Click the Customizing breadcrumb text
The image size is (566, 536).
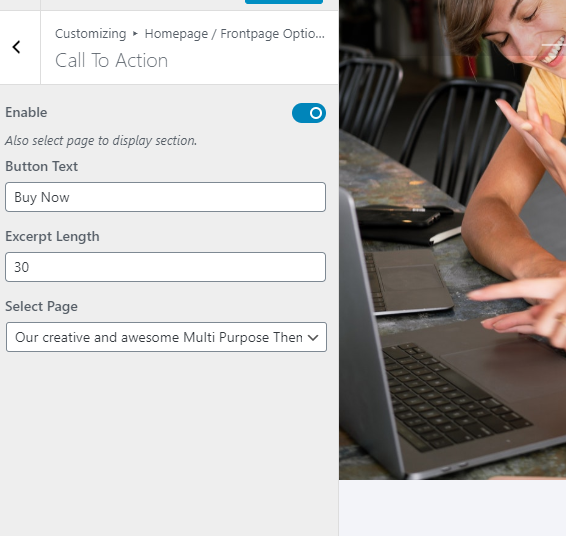point(91,34)
